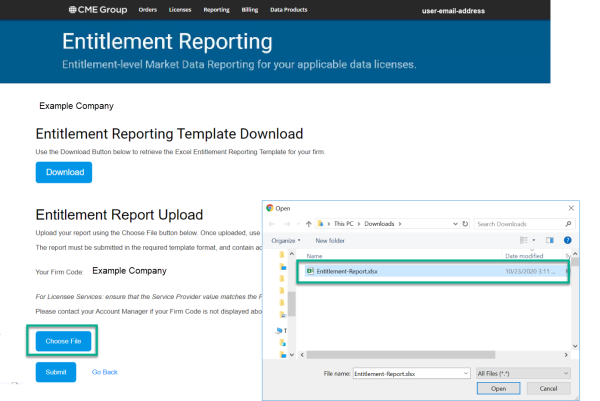Open the file dialog Help icon
This screenshot has width=600, height=401.
click(x=569, y=240)
